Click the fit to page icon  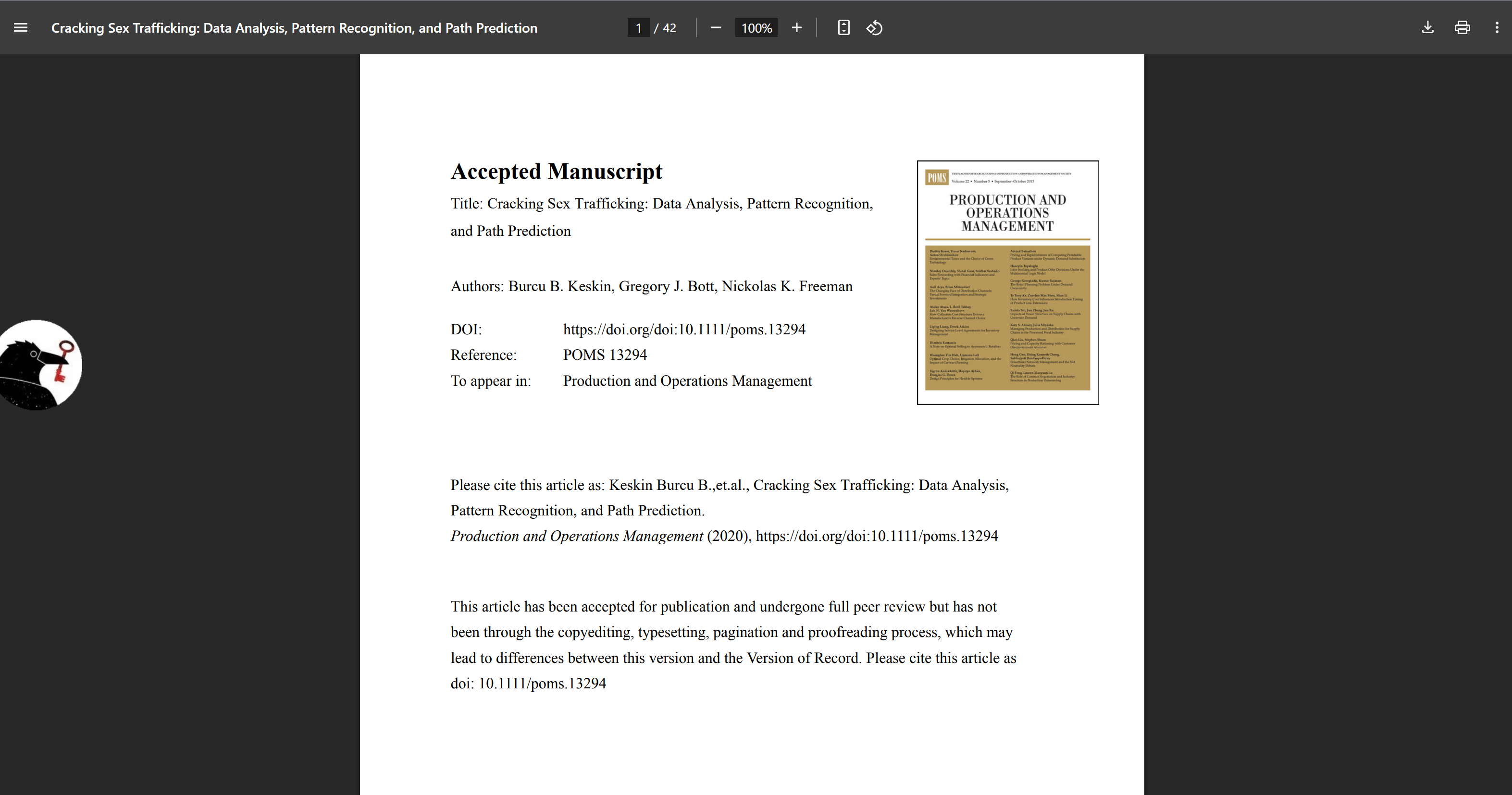click(x=843, y=27)
